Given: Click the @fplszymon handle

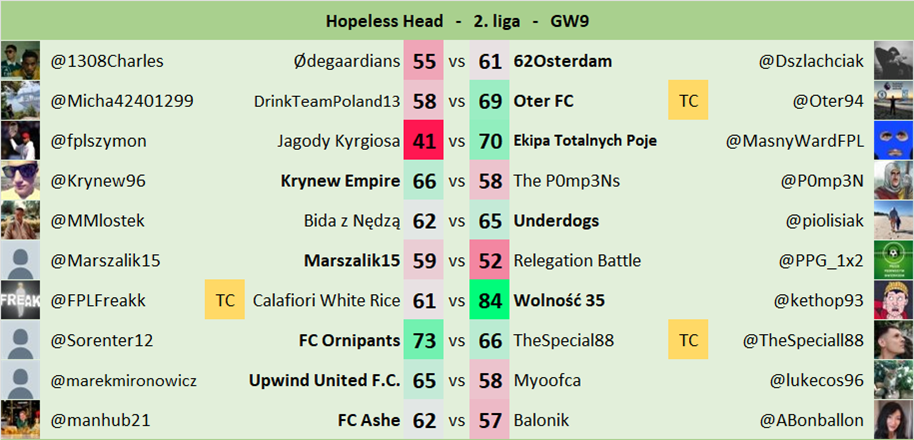Looking at the screenshot, I should (97, 141).
